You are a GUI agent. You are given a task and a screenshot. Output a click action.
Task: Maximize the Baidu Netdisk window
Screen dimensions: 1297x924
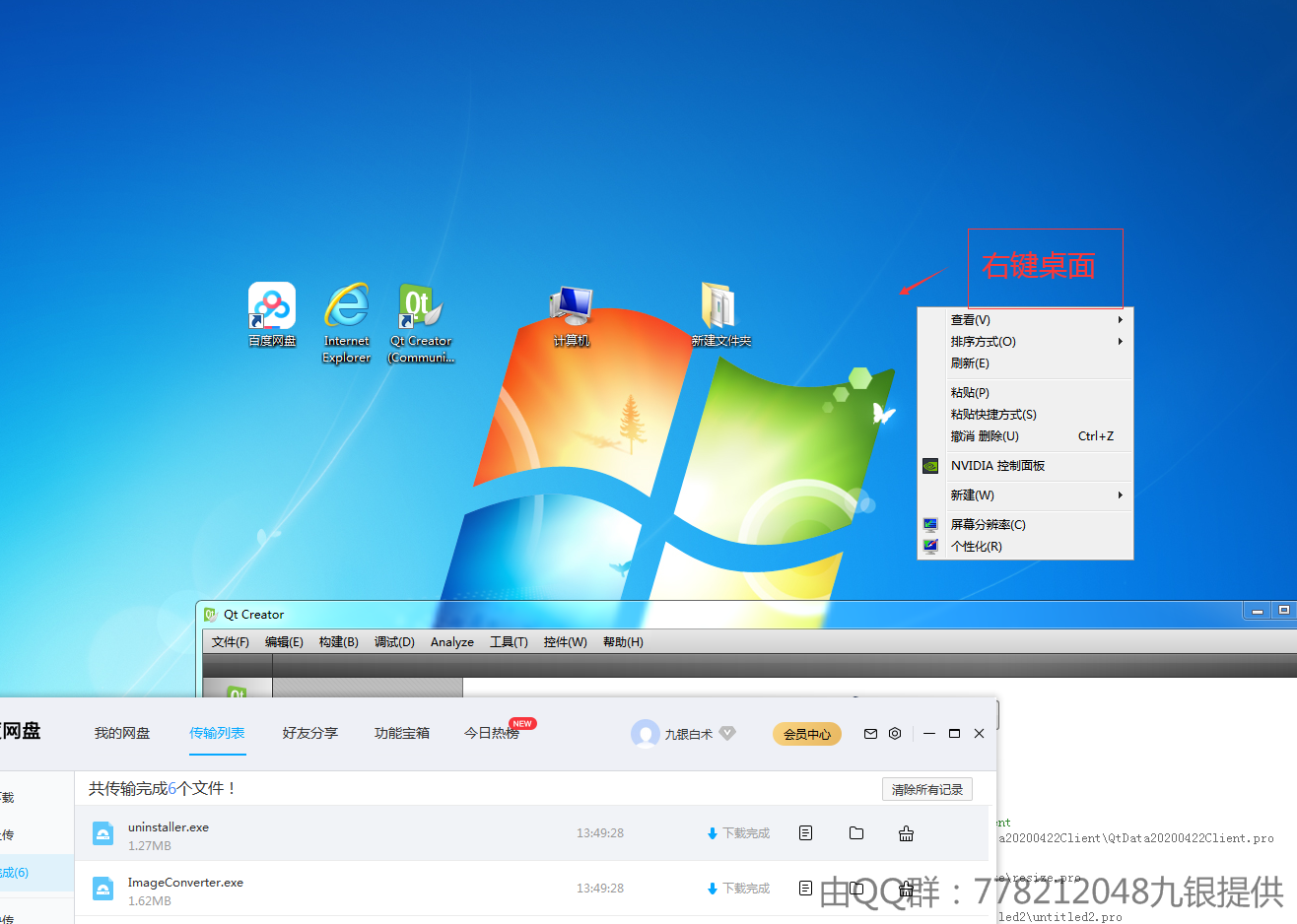tap(954, 734)
